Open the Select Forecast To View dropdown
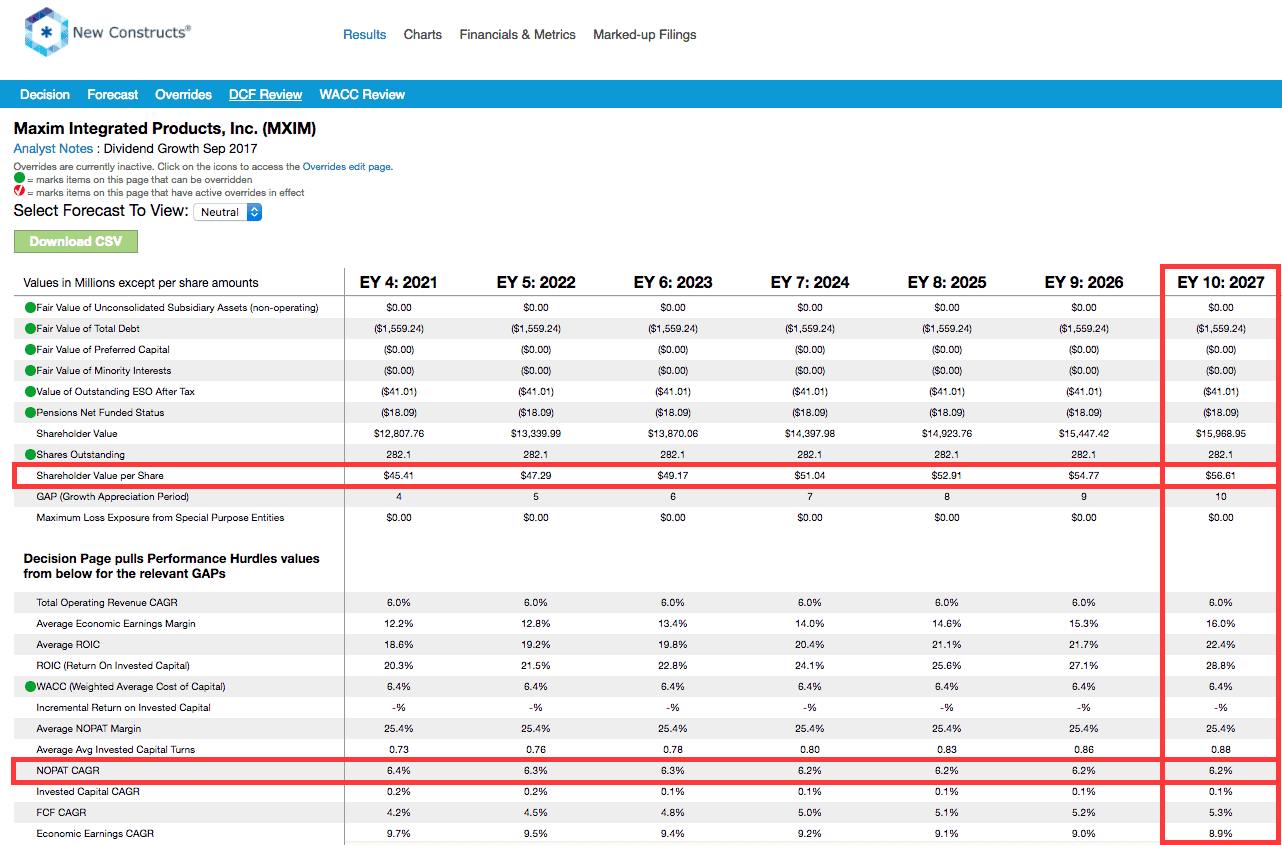The height and width of the screenshot is (845, 1282). [x=227, y=212]
